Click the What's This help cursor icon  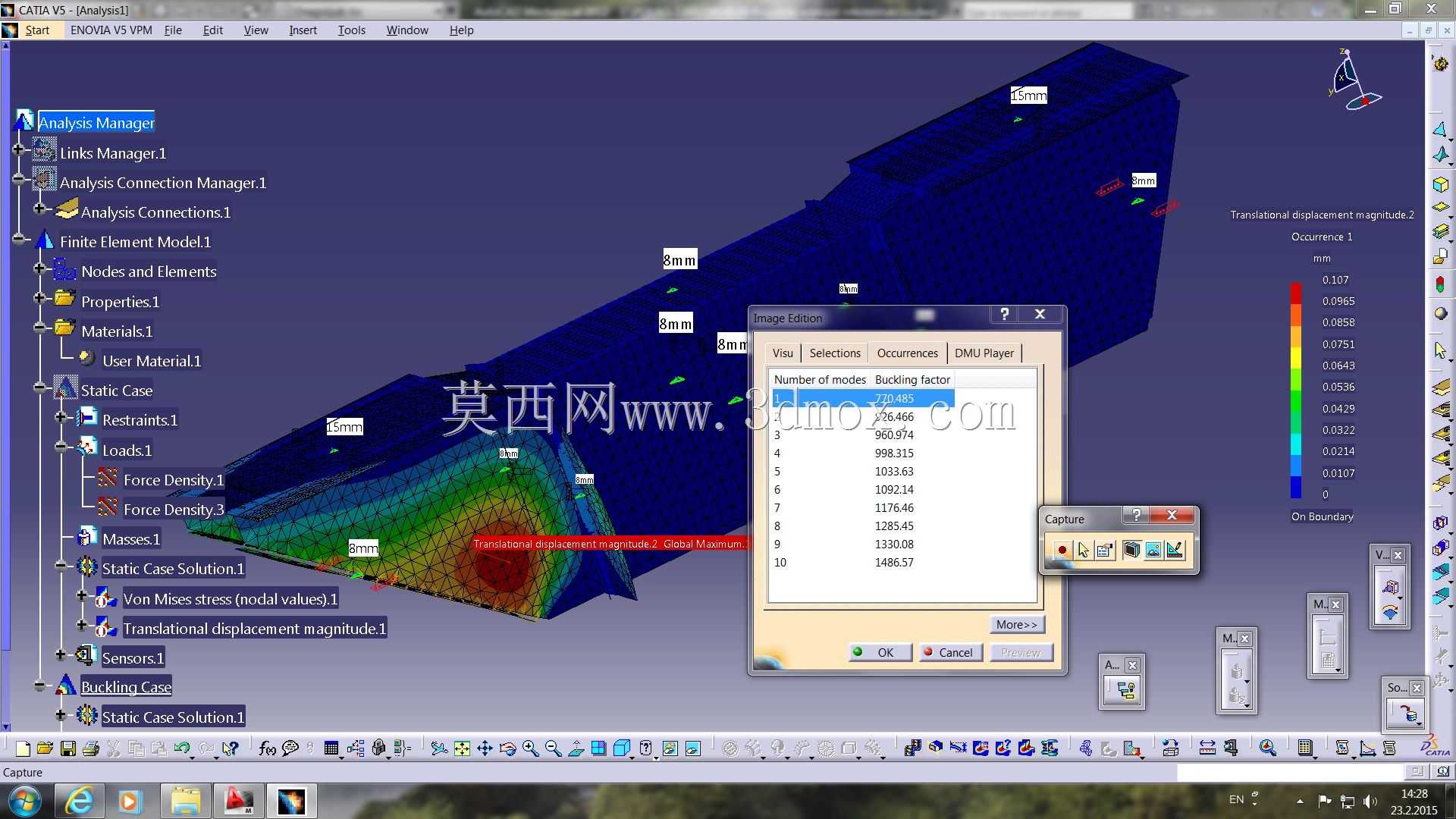tap(231, 749)
